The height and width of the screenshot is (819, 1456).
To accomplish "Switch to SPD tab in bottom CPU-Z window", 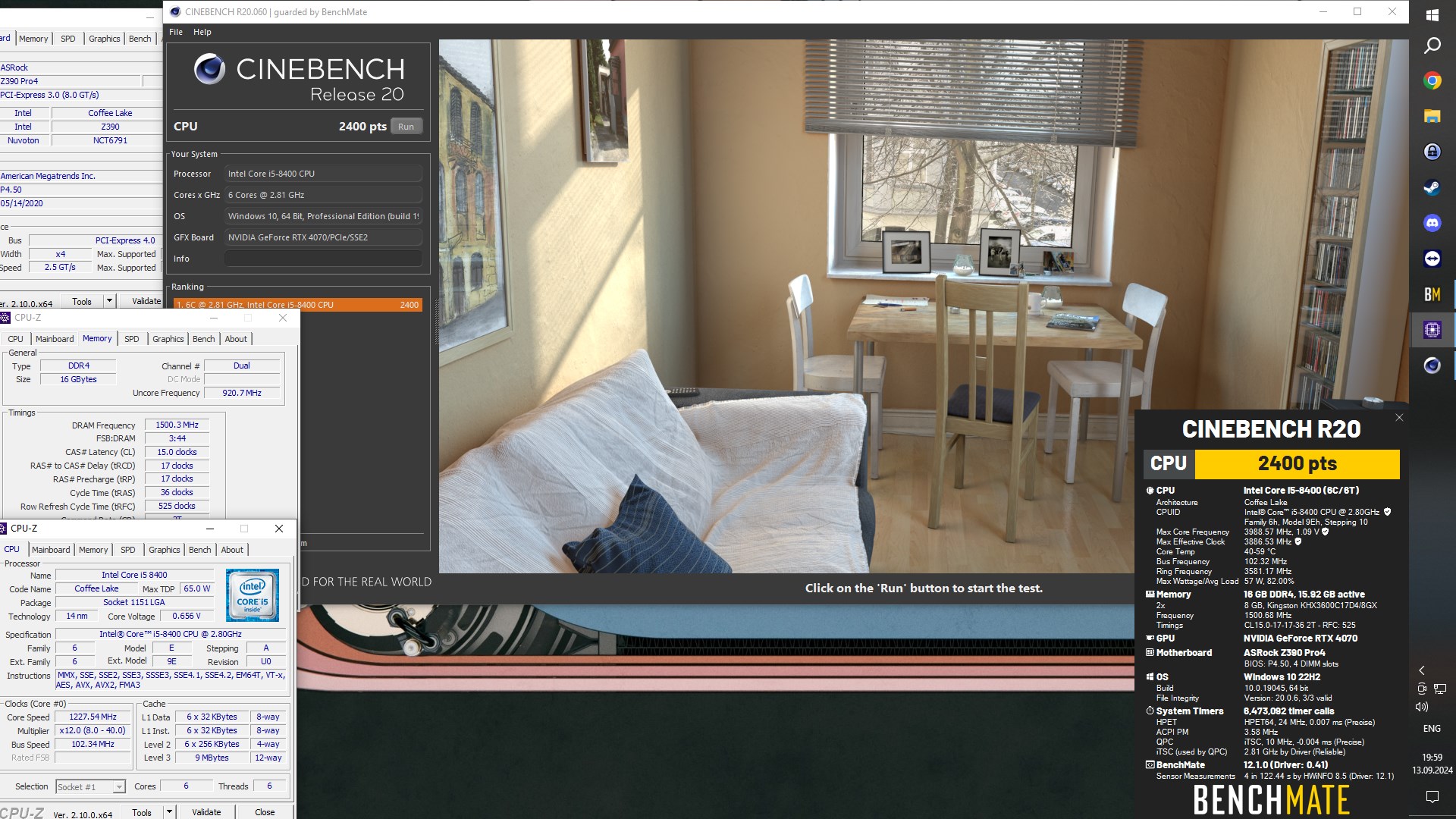I will [128, 550].
